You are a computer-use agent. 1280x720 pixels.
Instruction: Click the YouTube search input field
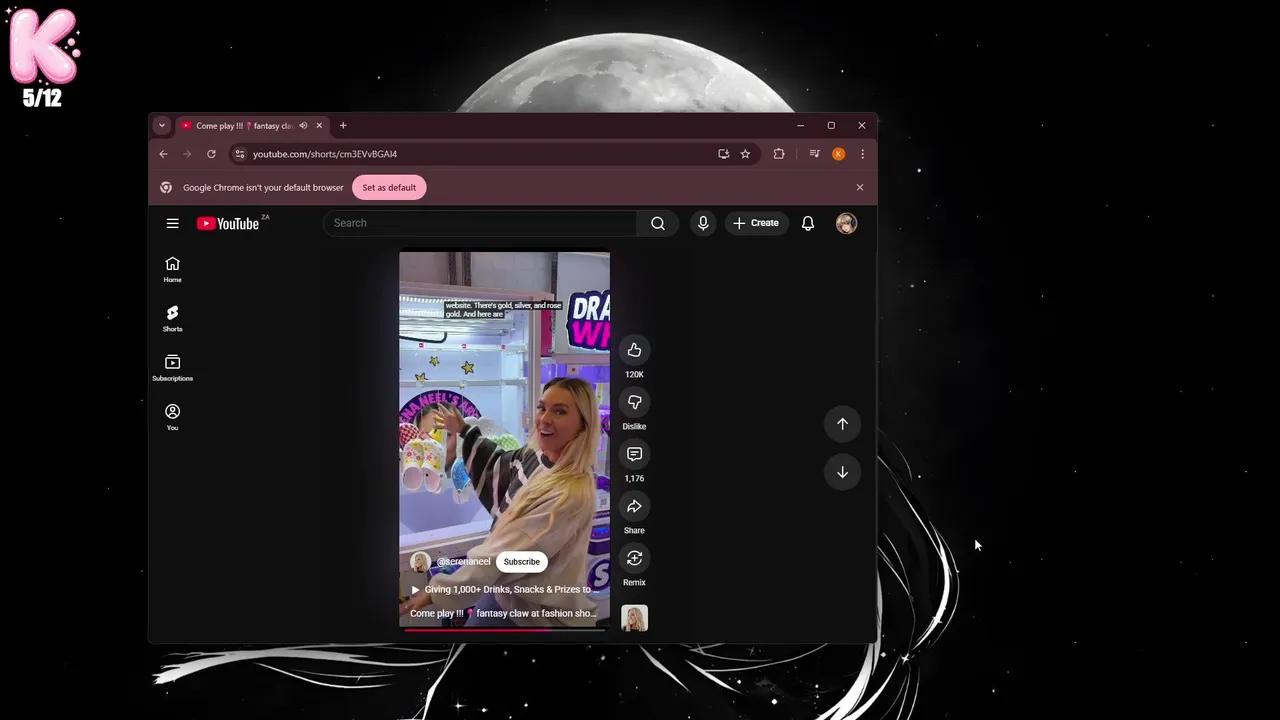pos(479,223)
